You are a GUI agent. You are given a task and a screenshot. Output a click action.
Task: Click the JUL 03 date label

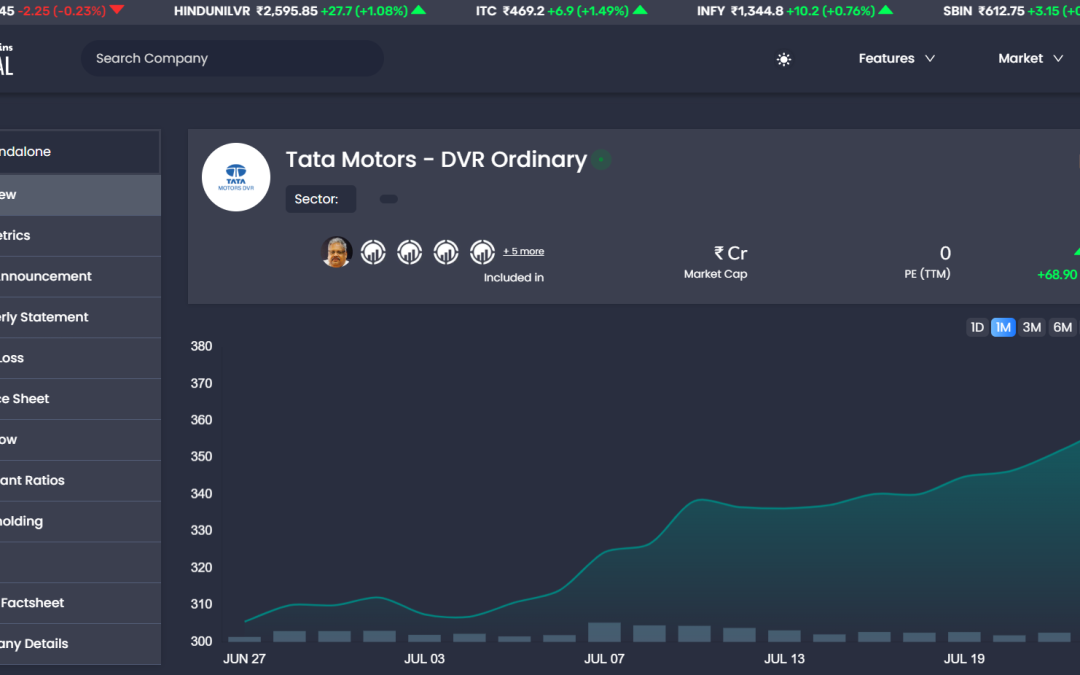[x=424, y=659]
